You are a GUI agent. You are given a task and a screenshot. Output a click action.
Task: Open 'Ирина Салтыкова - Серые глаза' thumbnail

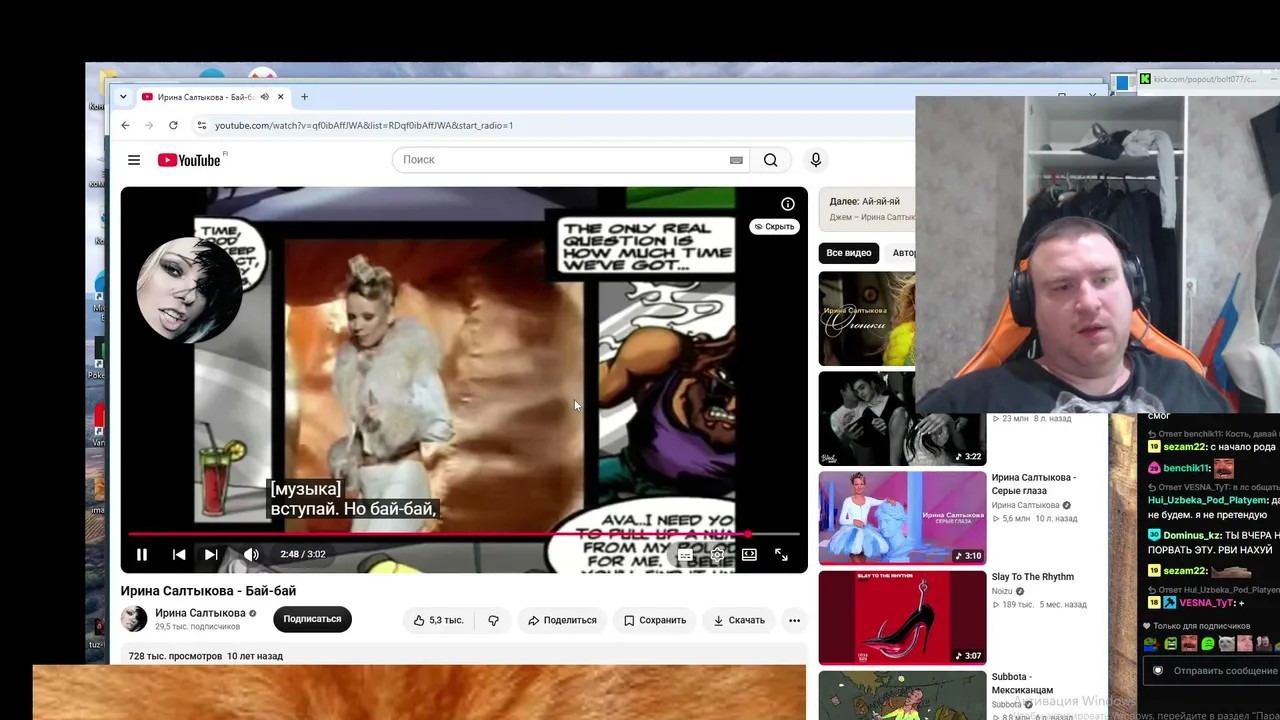click(902, 518)
